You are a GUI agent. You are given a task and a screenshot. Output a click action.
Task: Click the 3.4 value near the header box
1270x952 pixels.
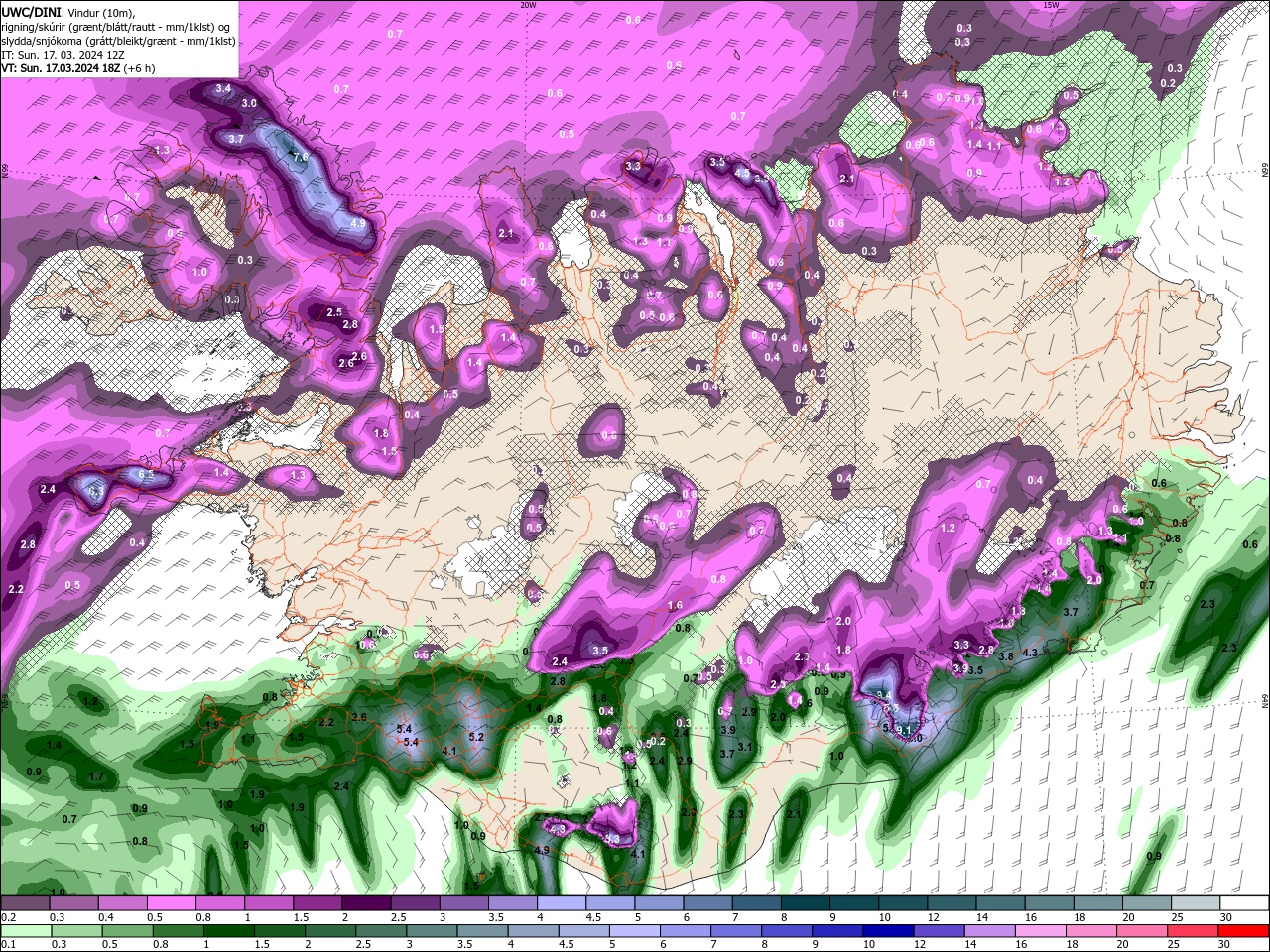tap(223, 88)
